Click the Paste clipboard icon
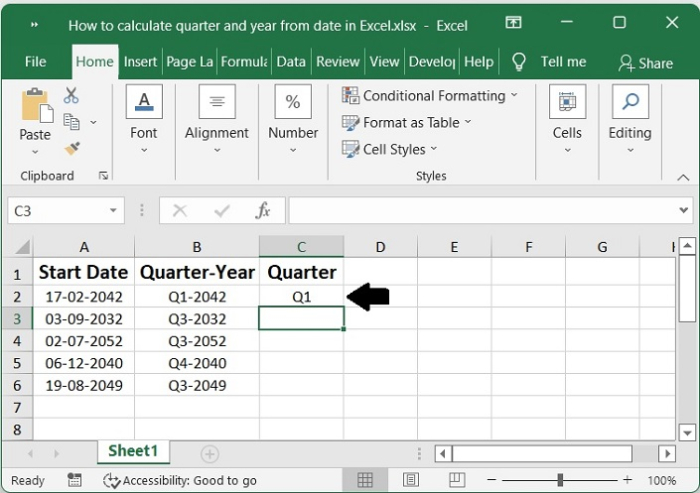The width and height of the screenshot is (700, 493). point(37,105)
